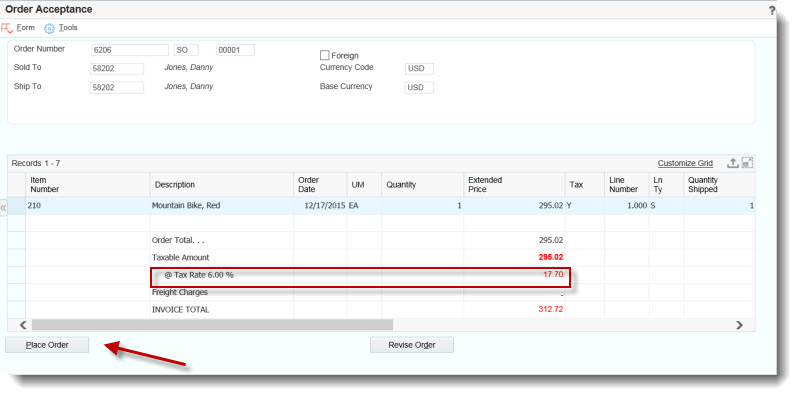Click the horizontal scrollbar right arrow

(x=739, y=325)
